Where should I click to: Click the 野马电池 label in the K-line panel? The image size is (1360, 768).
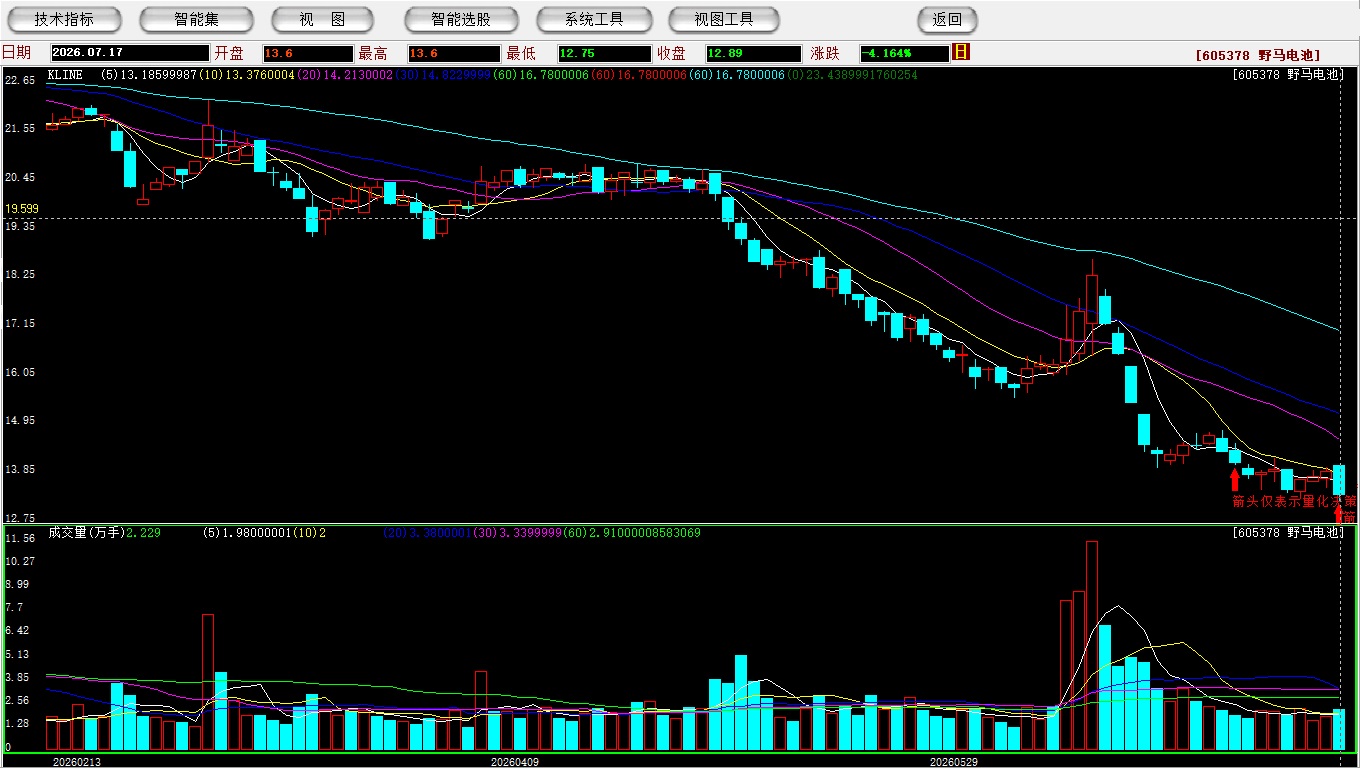coord(1311,75)
